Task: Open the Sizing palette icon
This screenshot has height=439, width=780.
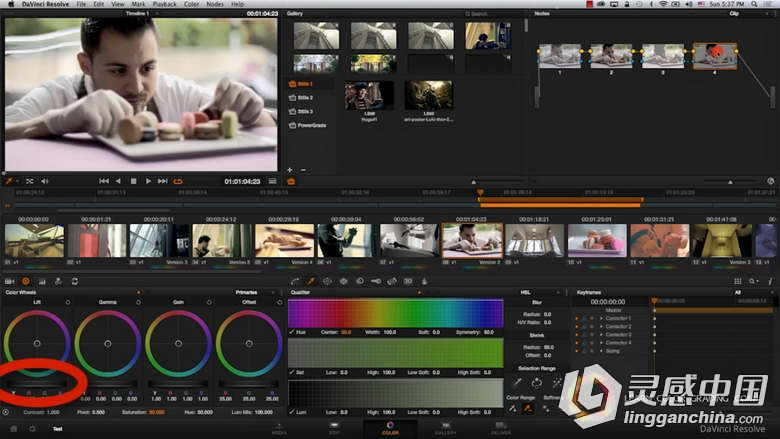Action: click(392, 281)
